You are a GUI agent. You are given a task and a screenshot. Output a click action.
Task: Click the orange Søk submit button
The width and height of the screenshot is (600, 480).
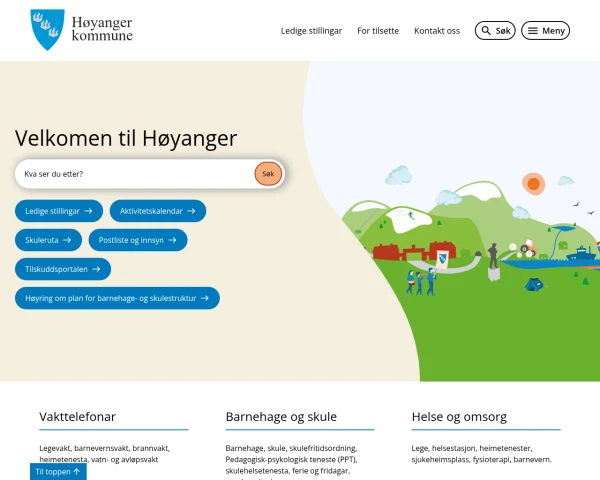[268, 174]
